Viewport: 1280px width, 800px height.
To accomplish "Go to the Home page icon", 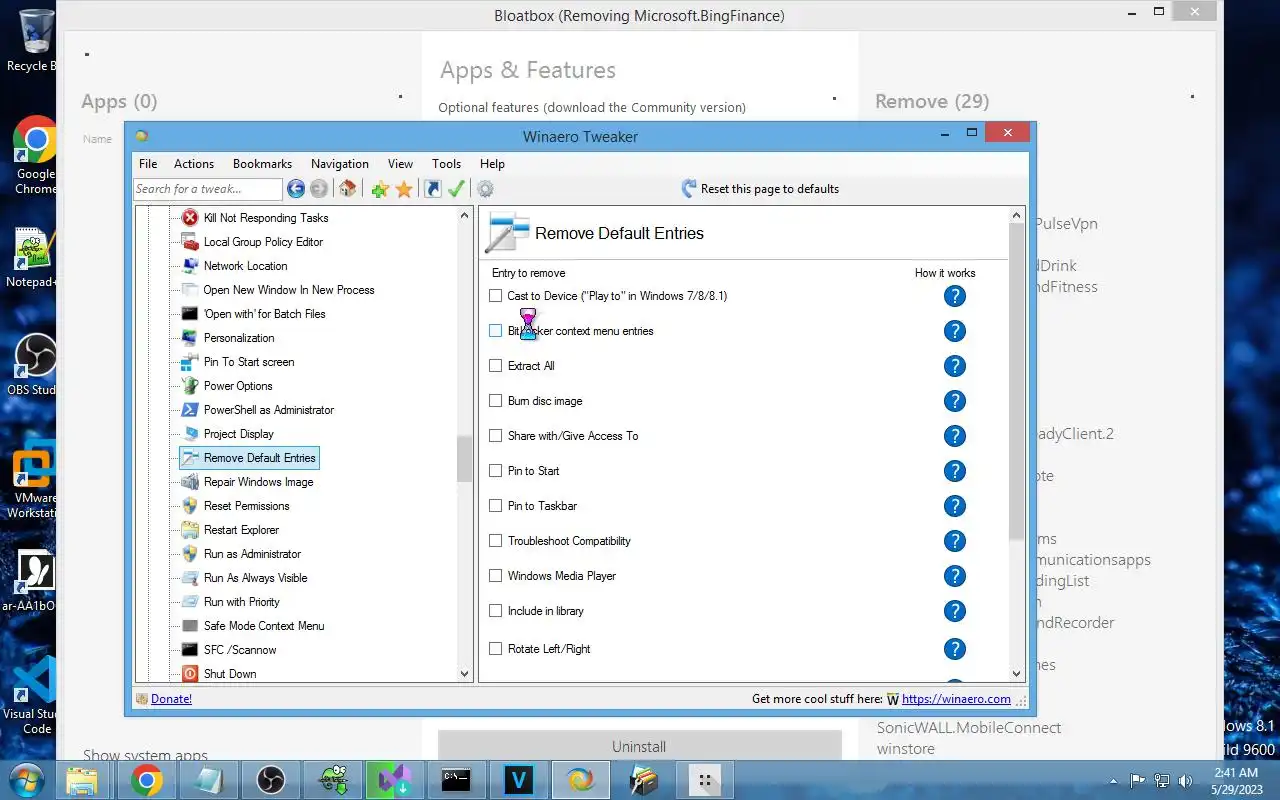I will [347, 189].
